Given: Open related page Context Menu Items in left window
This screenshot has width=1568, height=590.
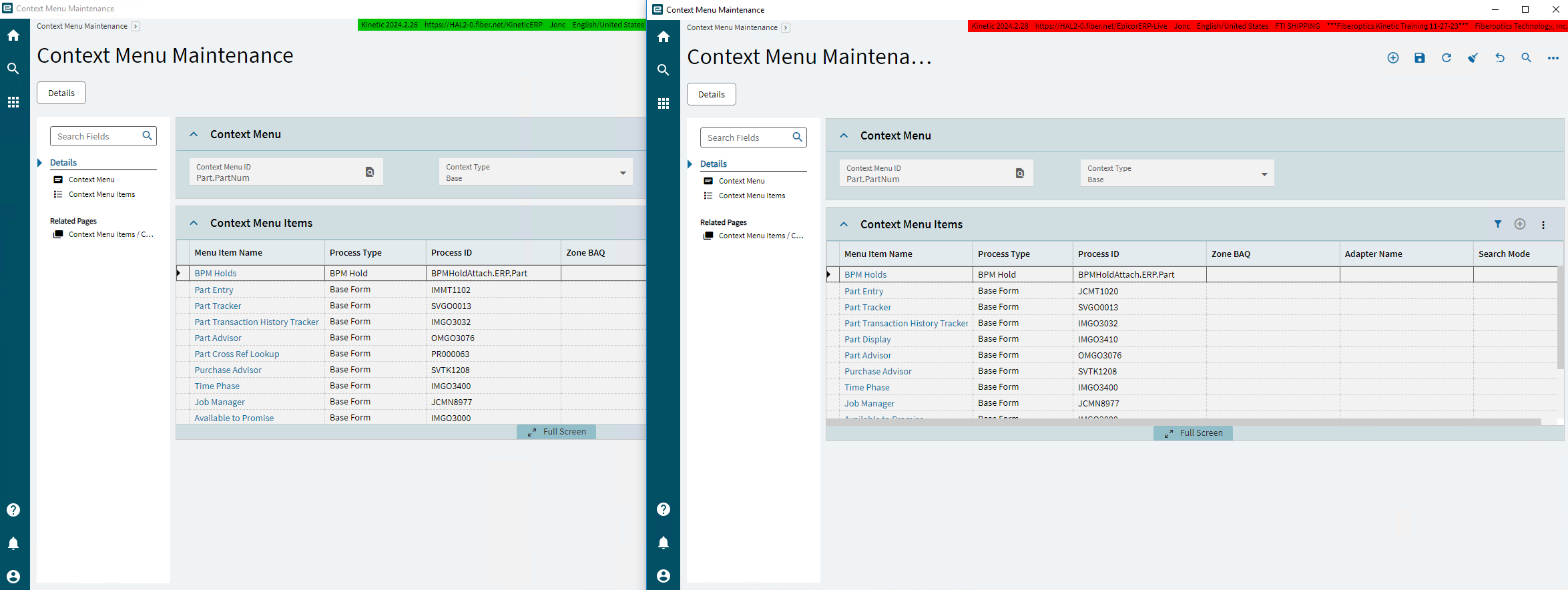Looking at the screenshot, I should point(111,234).
